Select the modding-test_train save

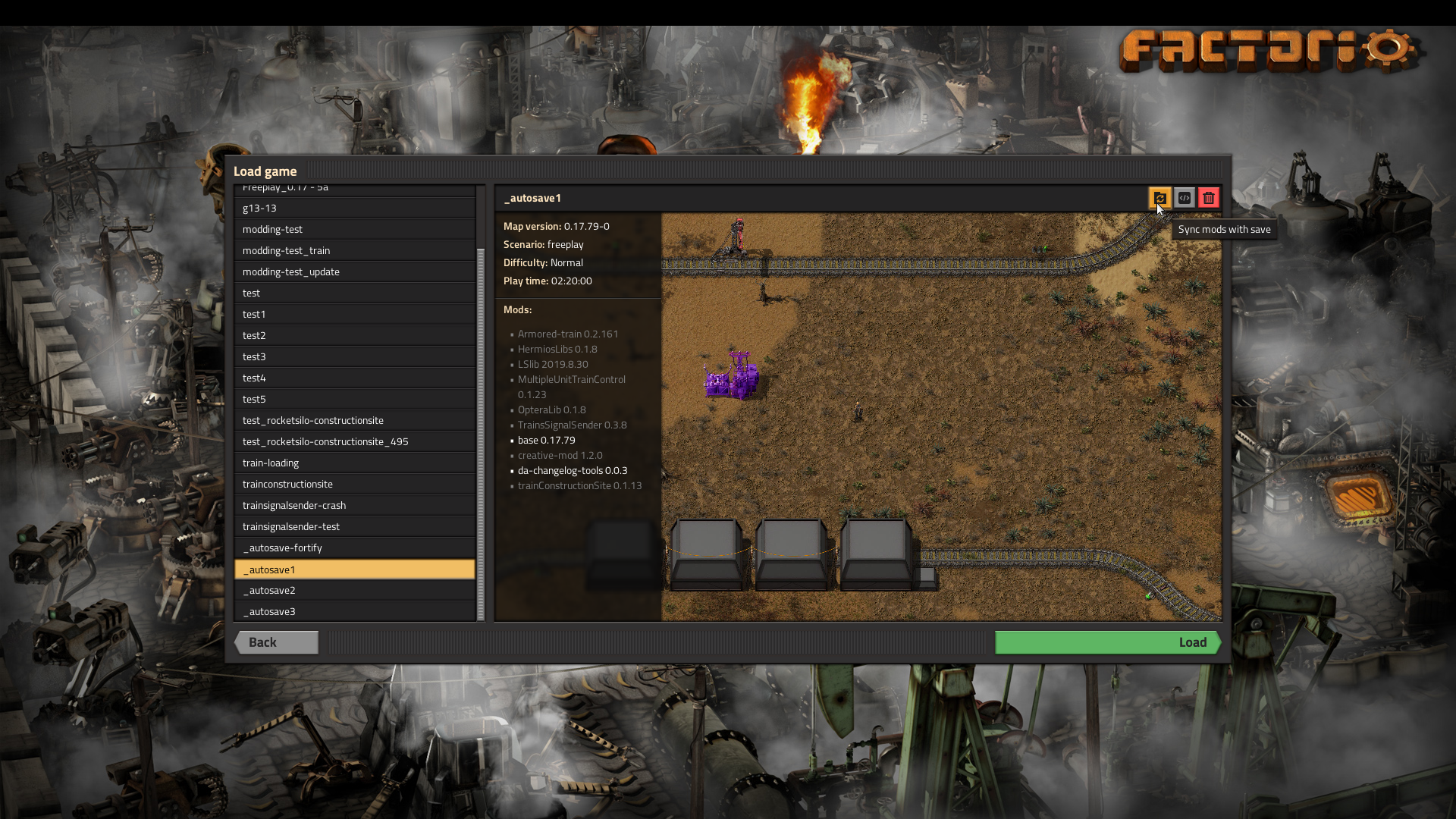[355, 250]
